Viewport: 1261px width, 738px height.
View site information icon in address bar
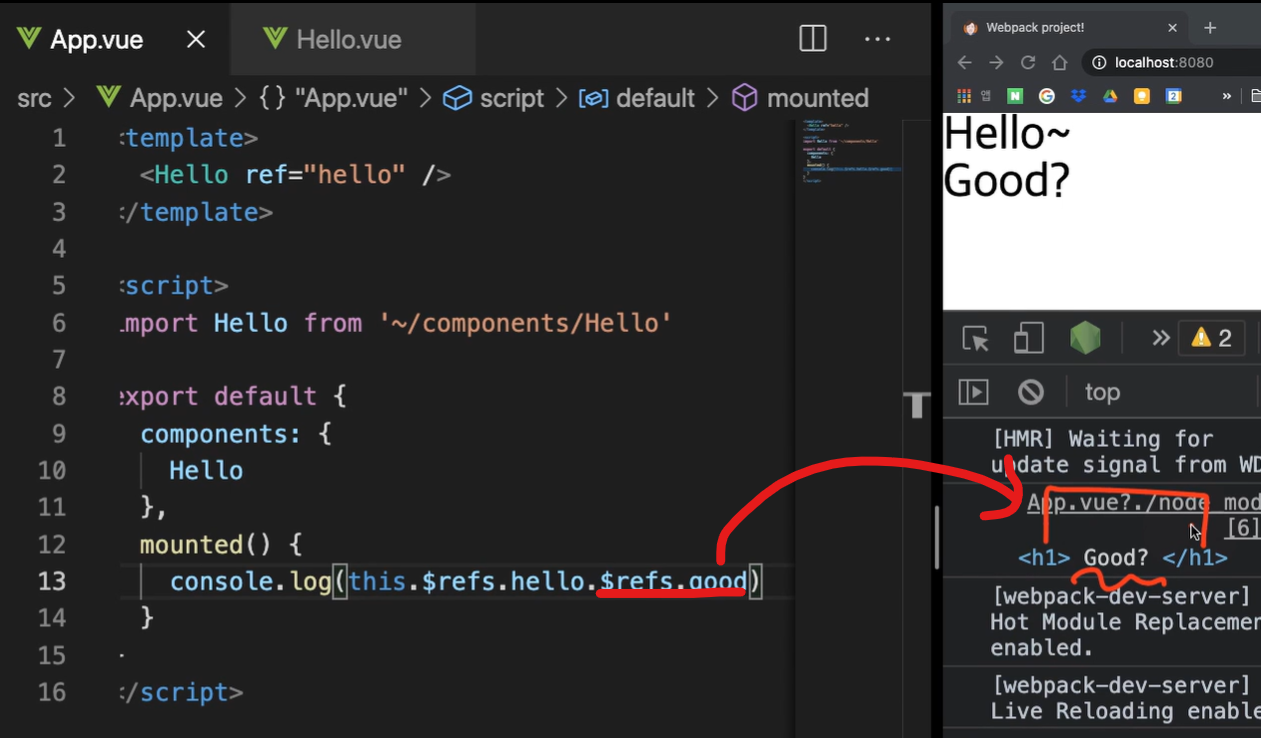pyautogui.click(x=1099, y=62)
